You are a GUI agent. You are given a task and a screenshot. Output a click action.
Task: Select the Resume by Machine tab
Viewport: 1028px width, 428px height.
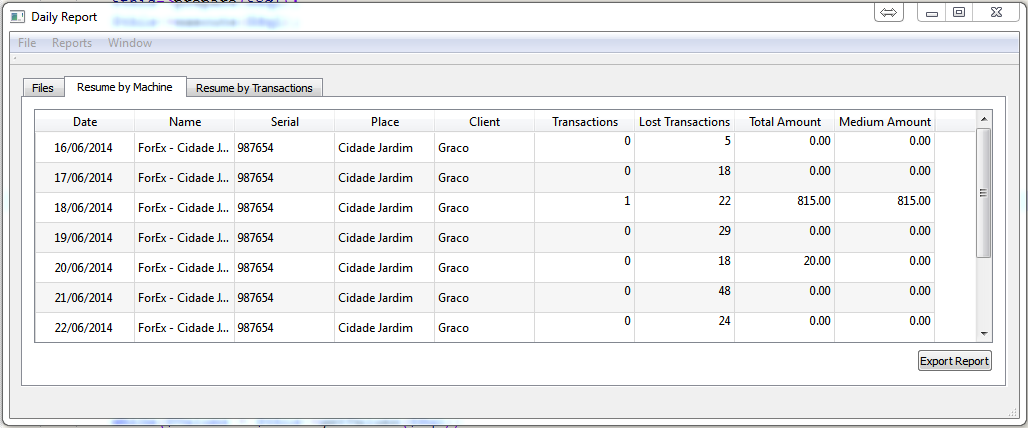coord(124,87)
